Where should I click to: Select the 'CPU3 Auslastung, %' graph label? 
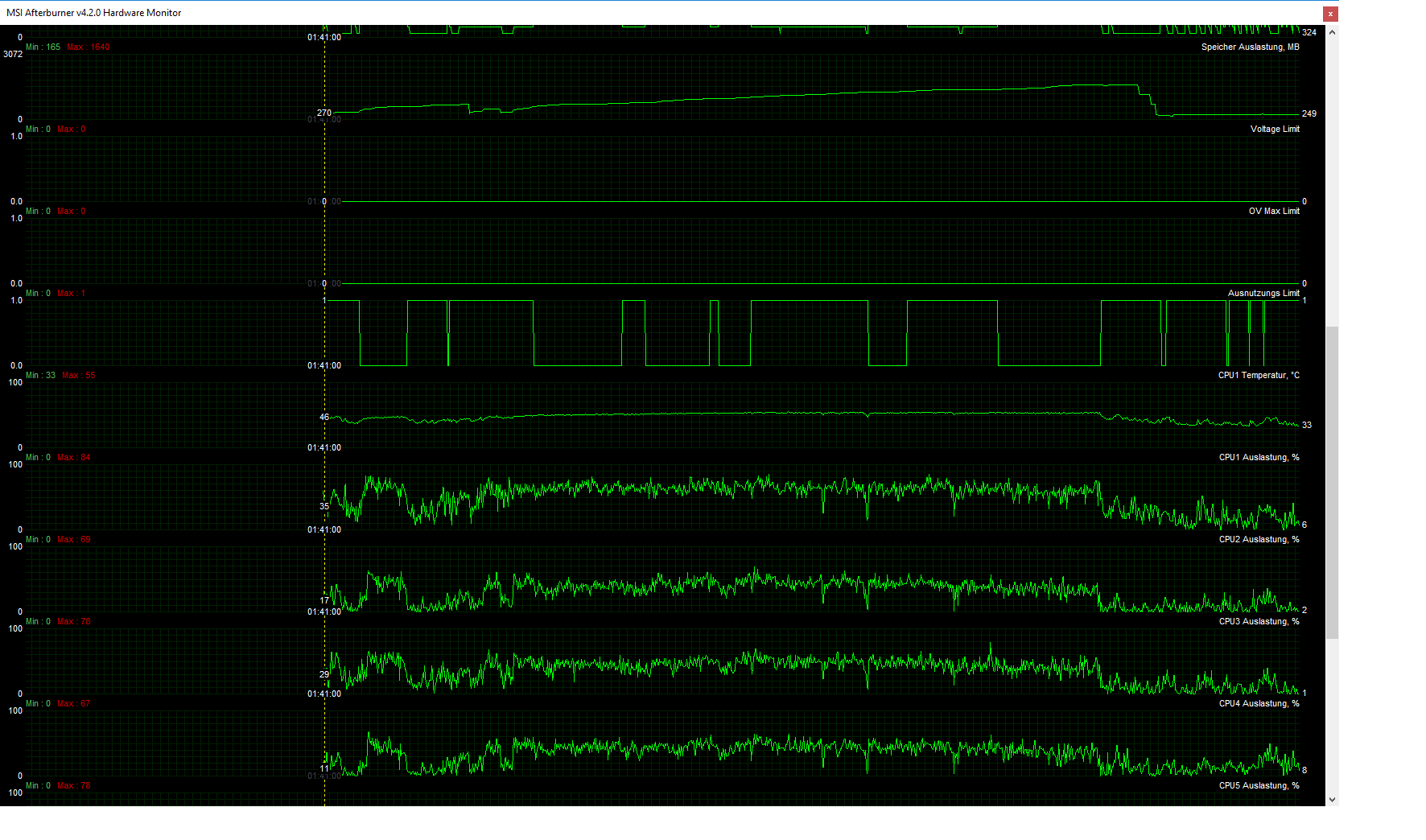[x=1259, y=621]
